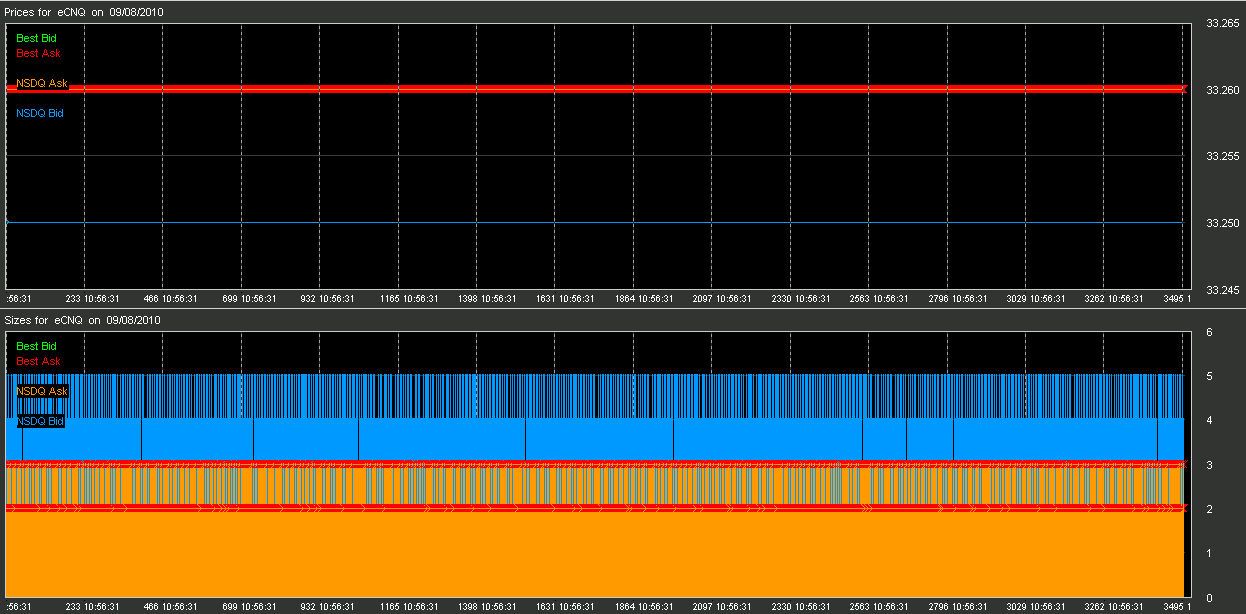This screenshot has height=614, width=1246.
Task: Click size value 5 on Sizes axis
Action: 1209,376
